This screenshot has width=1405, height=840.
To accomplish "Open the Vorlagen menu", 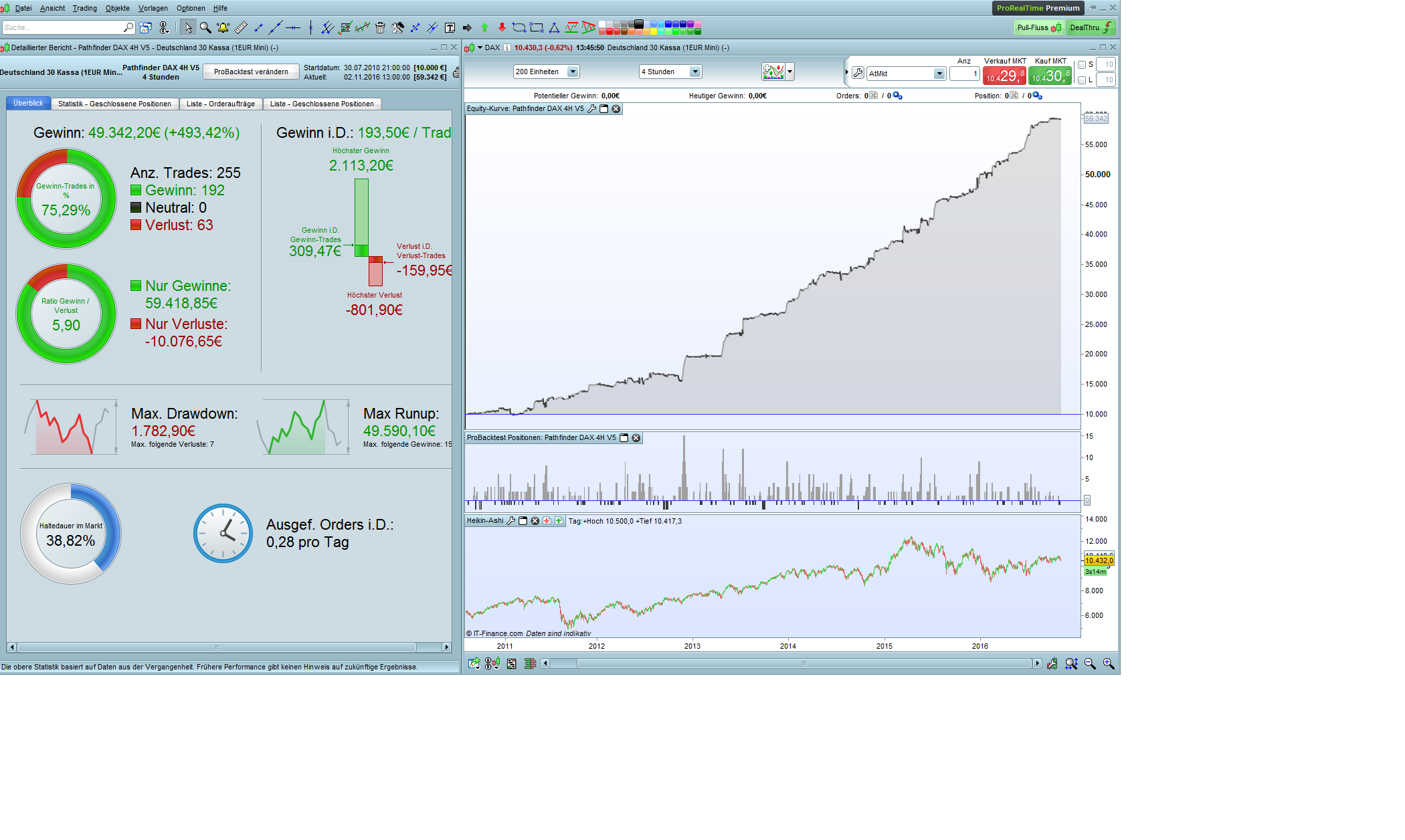I will tap(153, 8).
